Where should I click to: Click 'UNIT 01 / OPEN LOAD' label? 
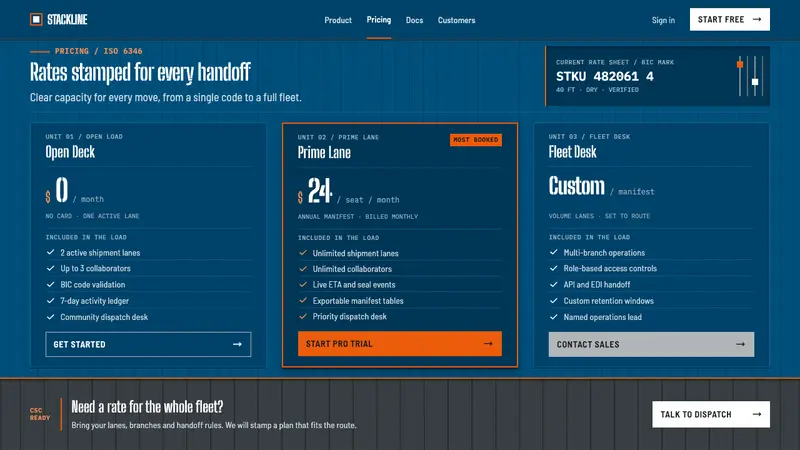click(x=84, y=137)
